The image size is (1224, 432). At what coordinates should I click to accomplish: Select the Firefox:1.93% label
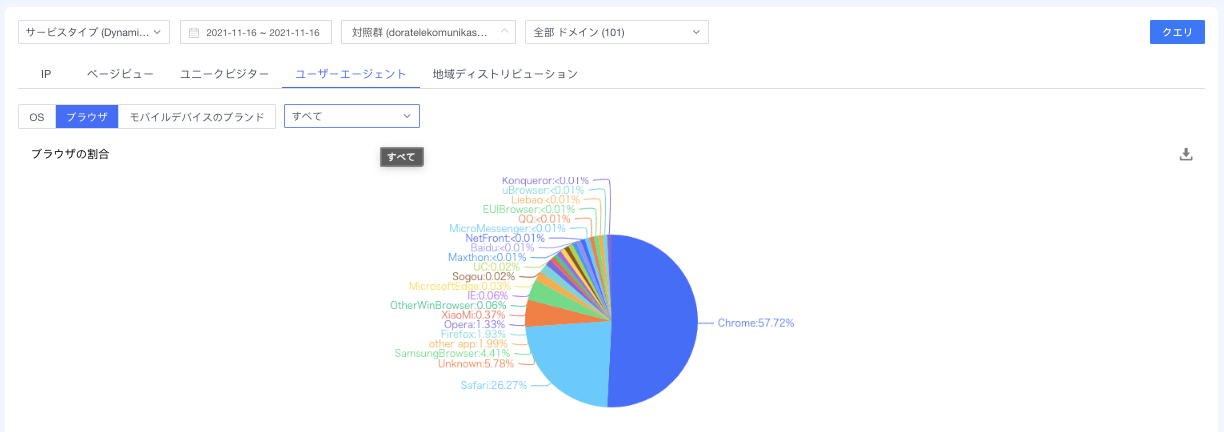474,334
